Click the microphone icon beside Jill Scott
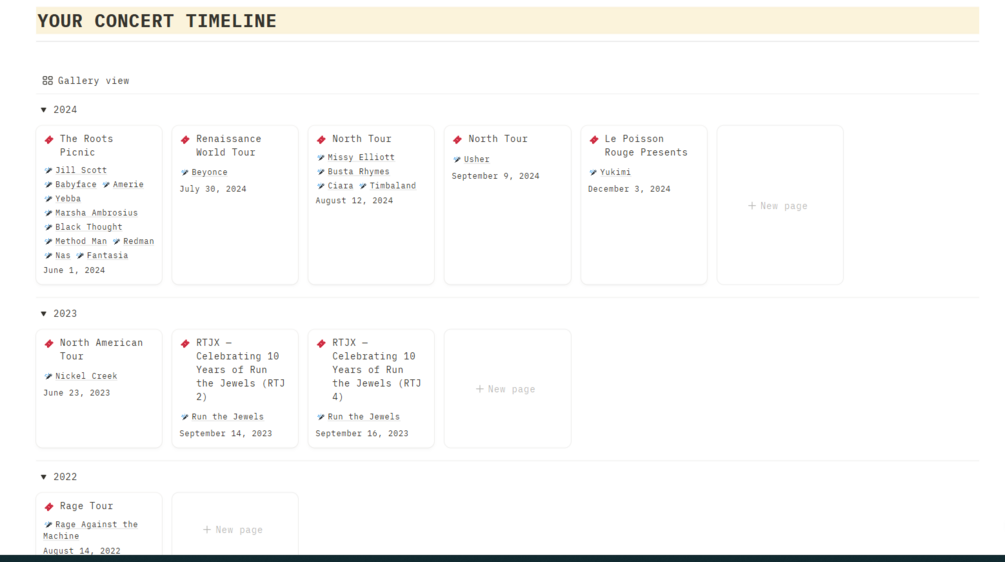 point(48,170)
